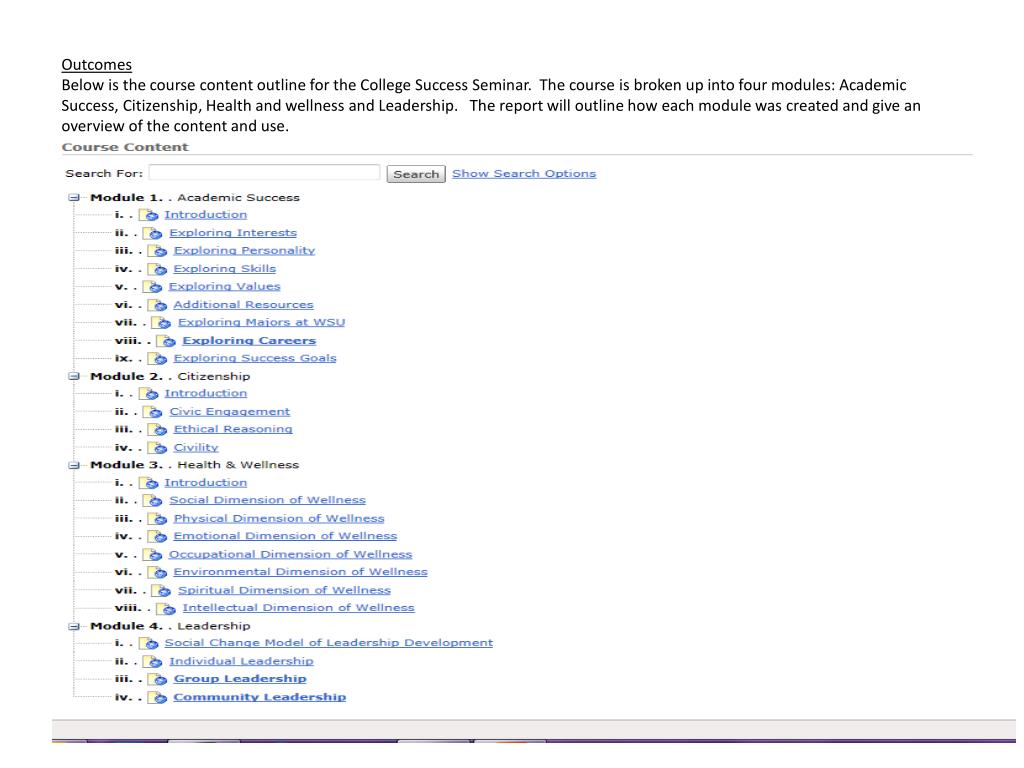This screenshot has height=768, width=1024.
Task: Click the icon beside Exploring Success Goals
Action: click(x=157, y=359)
